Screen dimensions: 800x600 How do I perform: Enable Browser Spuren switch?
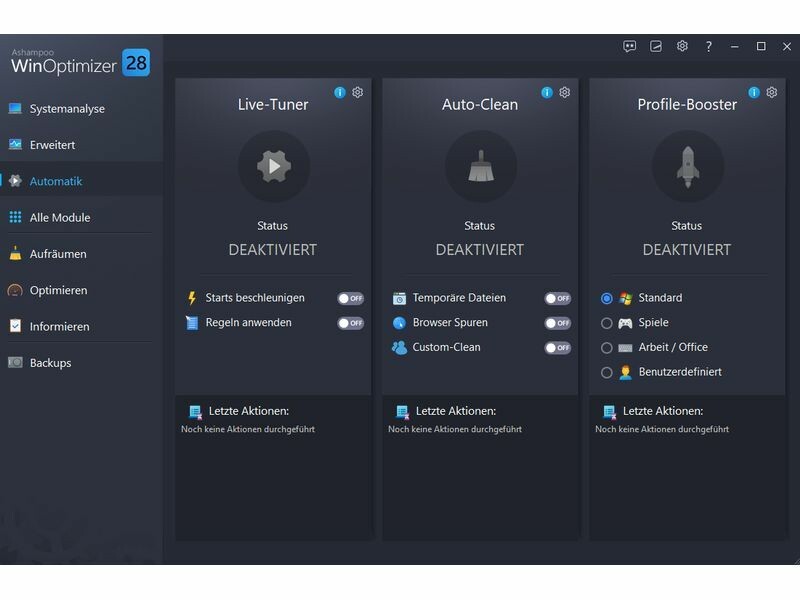(557, 323)
